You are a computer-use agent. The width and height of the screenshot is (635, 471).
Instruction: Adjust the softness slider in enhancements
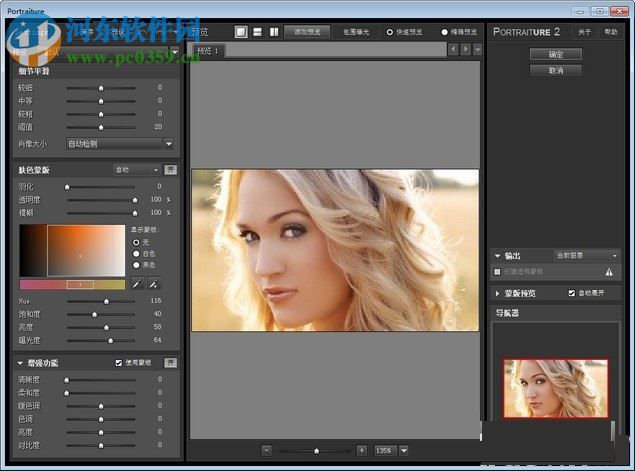[67, 393]
